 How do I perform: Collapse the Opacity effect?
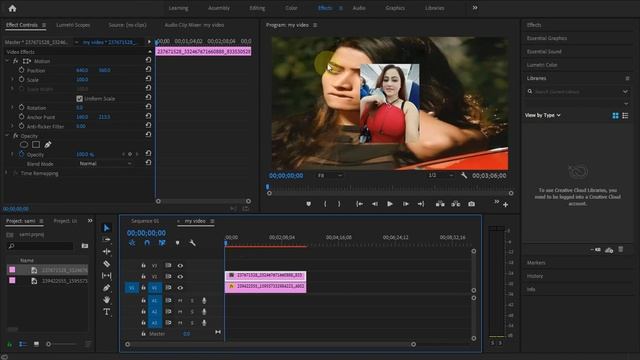pos(7,136)
